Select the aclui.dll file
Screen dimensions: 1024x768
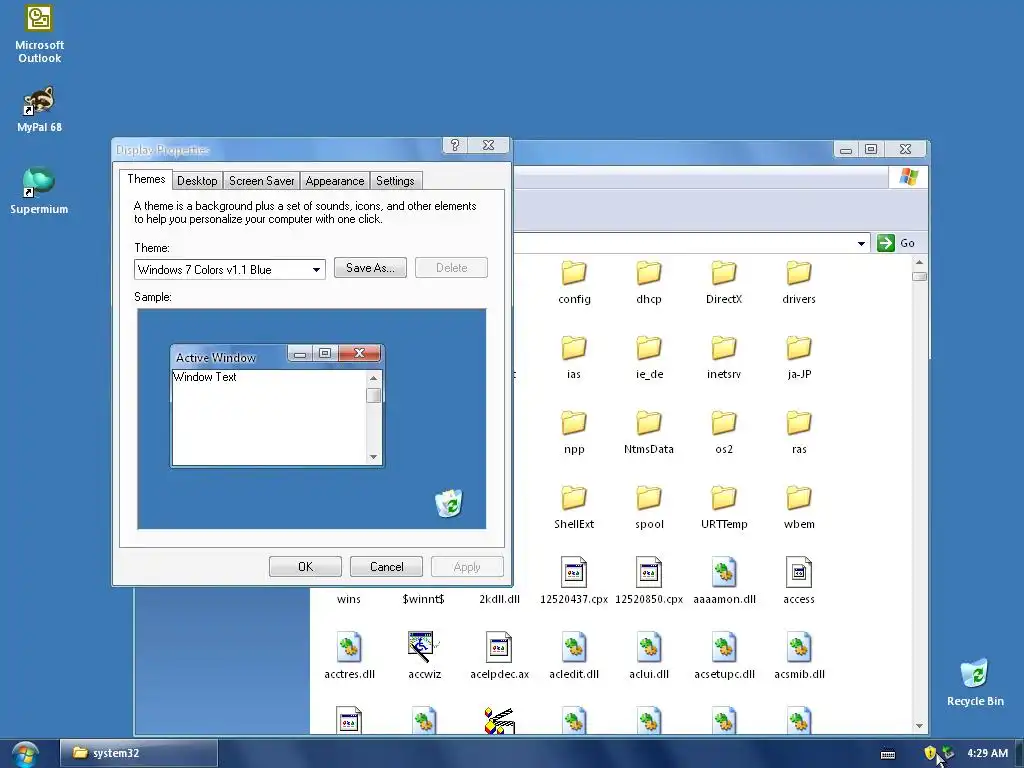pos(648,656)
